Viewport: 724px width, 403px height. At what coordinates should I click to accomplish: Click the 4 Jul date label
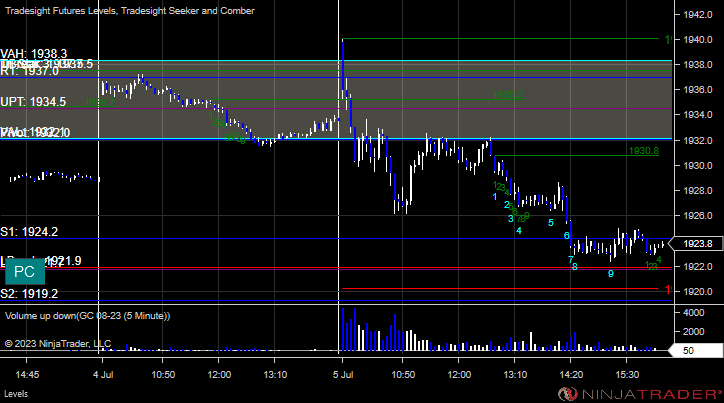(x=103, y=374)
